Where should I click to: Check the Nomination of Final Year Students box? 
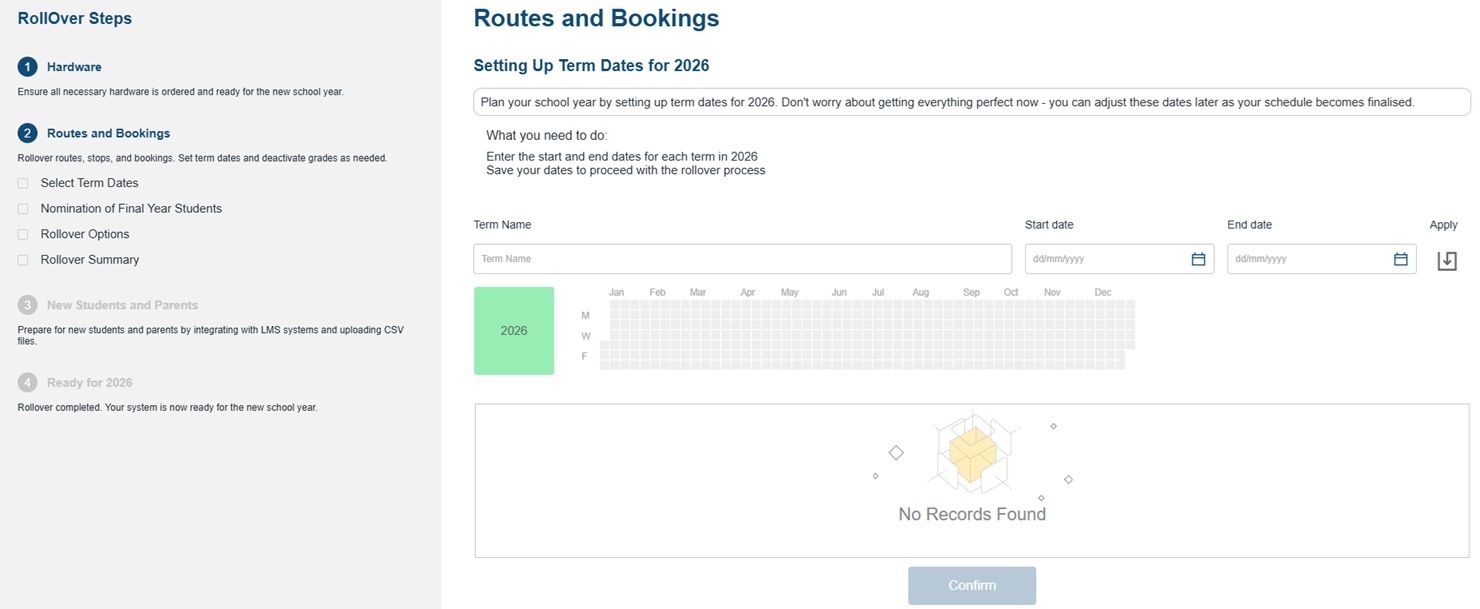[23, 209]
